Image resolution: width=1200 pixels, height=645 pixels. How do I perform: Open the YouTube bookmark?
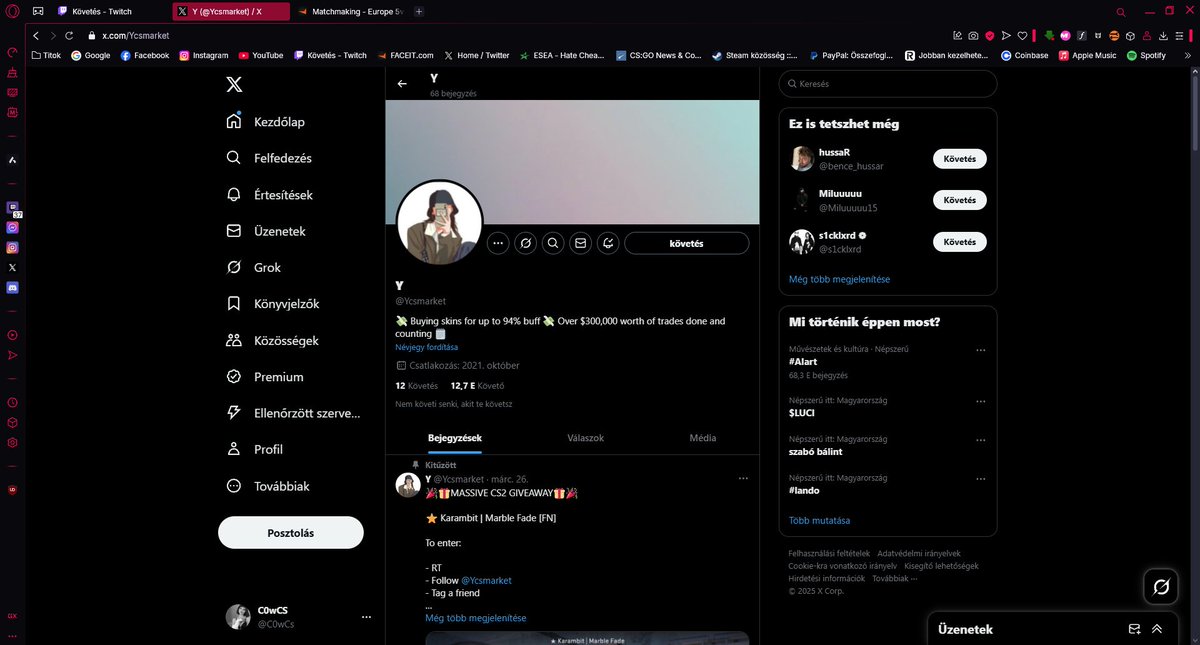coord(260,56)
